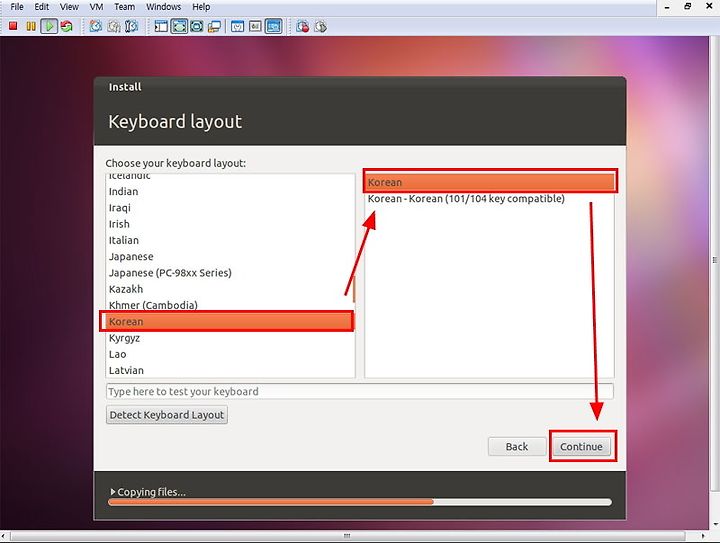Show the Appliance view icon
Viewport: 720px width, 543px height.
click(255, 26)
